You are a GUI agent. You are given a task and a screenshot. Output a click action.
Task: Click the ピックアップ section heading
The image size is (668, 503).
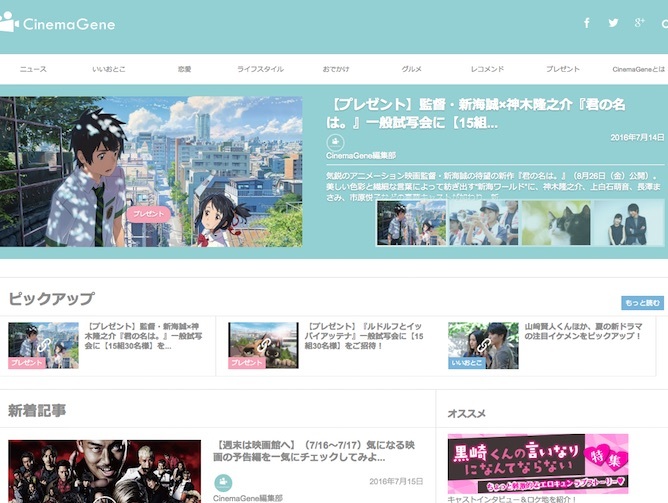pyautogui.click(x=51, y=299)
